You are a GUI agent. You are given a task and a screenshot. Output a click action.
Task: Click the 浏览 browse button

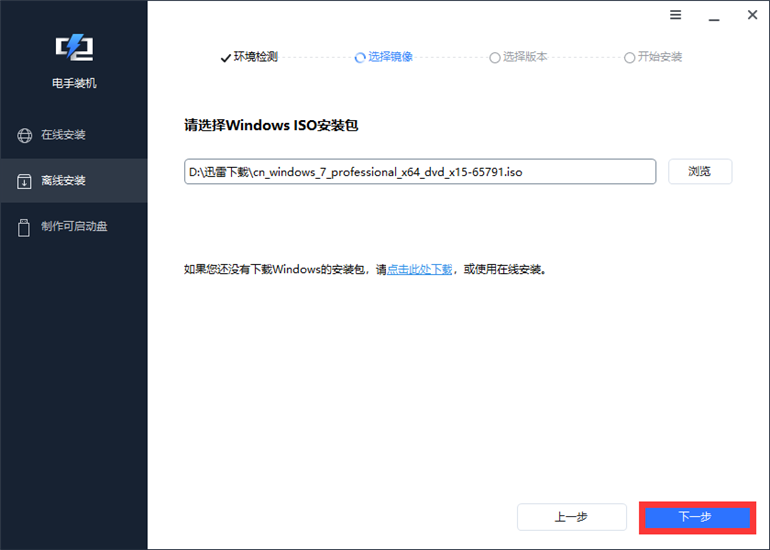point(700,171)
